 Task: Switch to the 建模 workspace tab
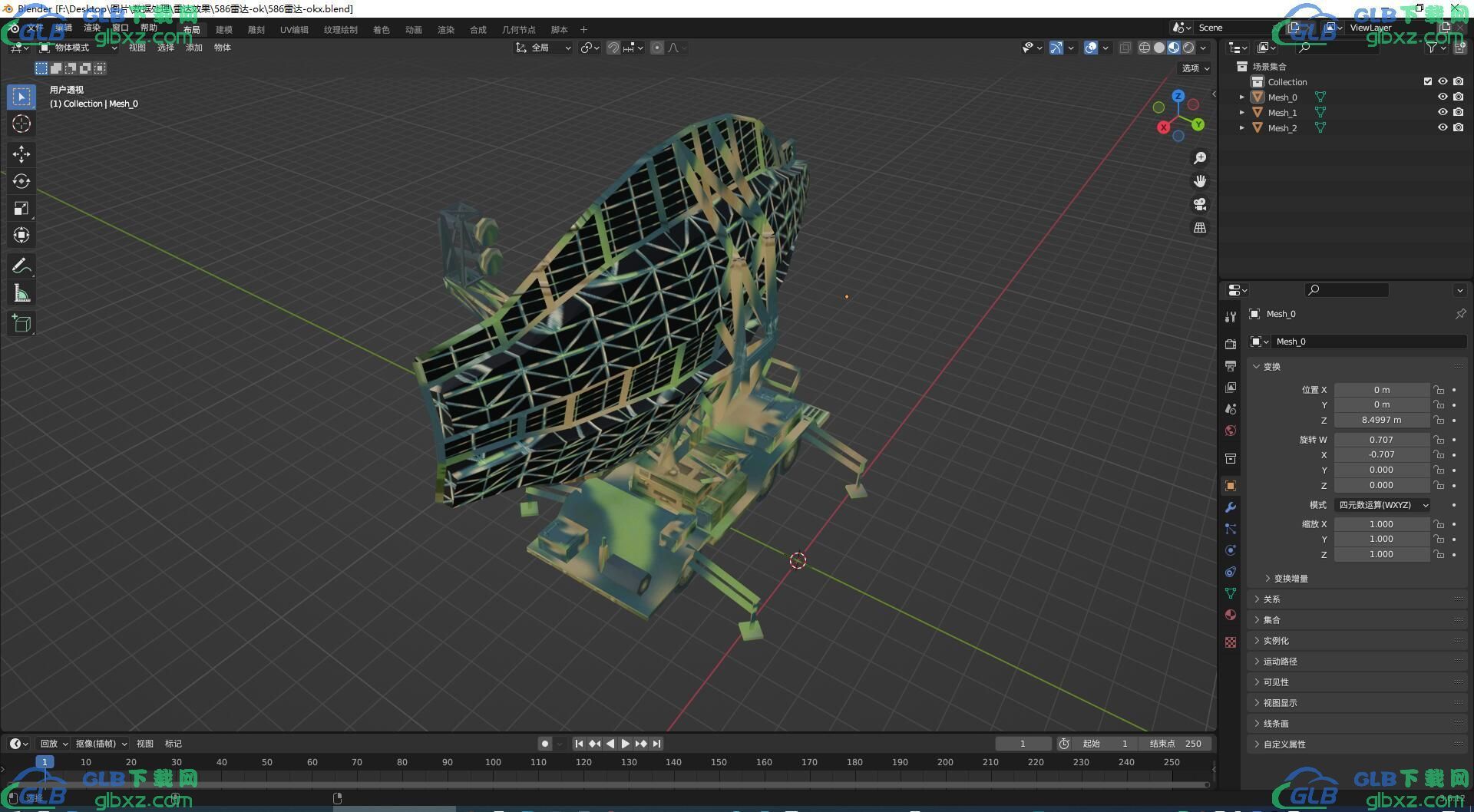(224, 30)
